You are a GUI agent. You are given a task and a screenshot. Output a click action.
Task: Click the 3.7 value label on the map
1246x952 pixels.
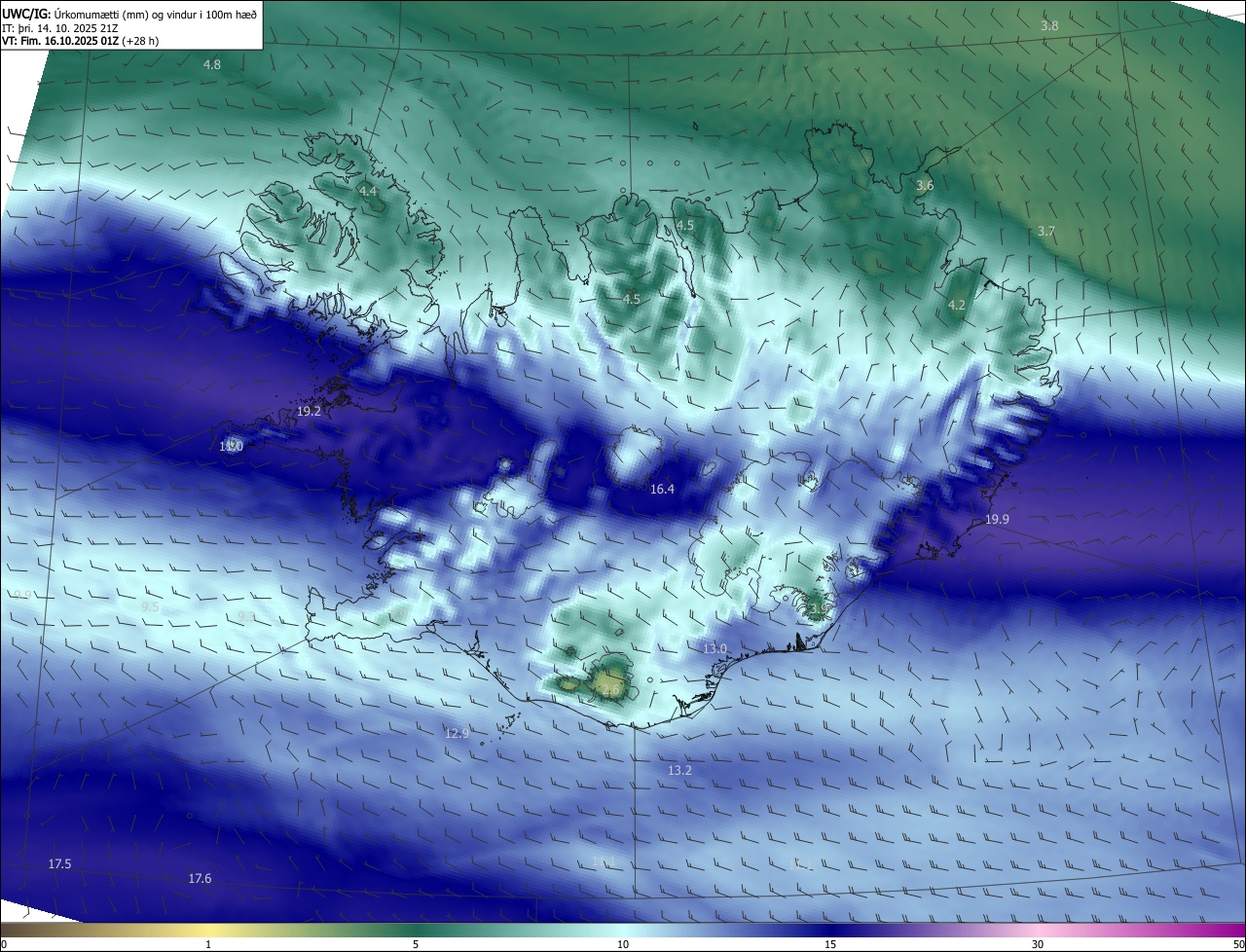tap(1046, 231)
